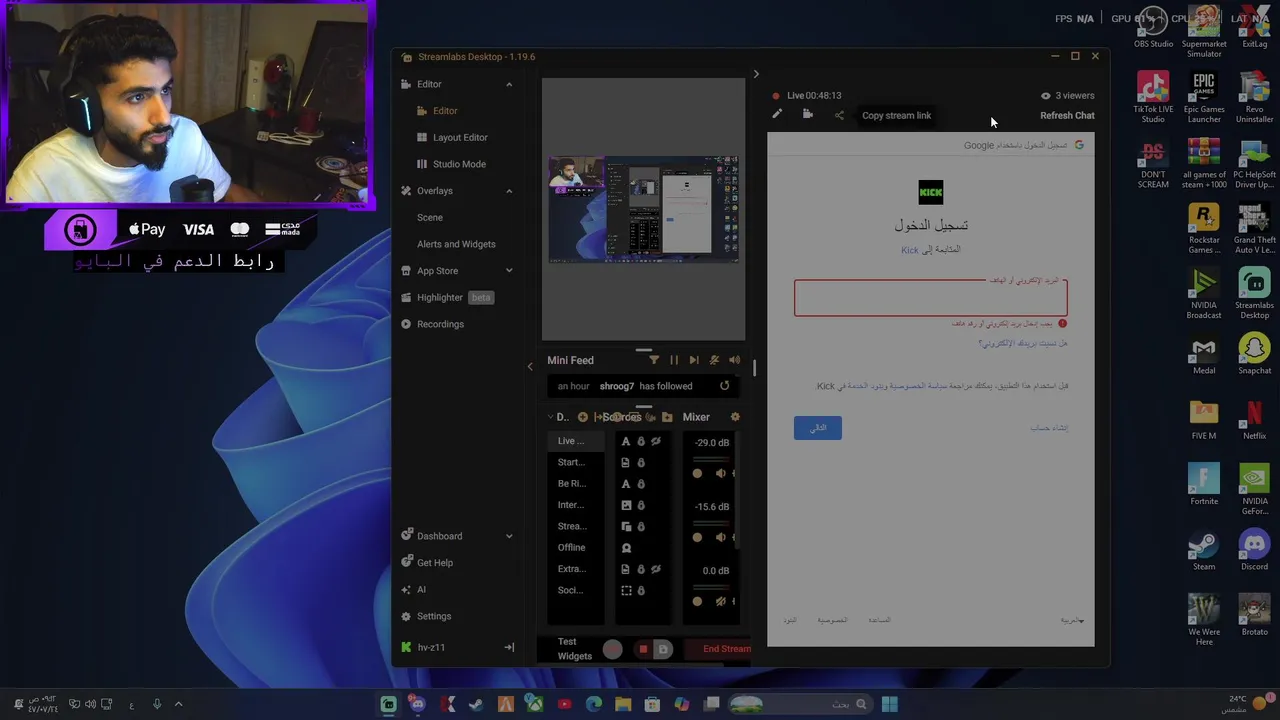
Task: Toggle Mini Feed alert volume speaker
Action: click(735, 360)
